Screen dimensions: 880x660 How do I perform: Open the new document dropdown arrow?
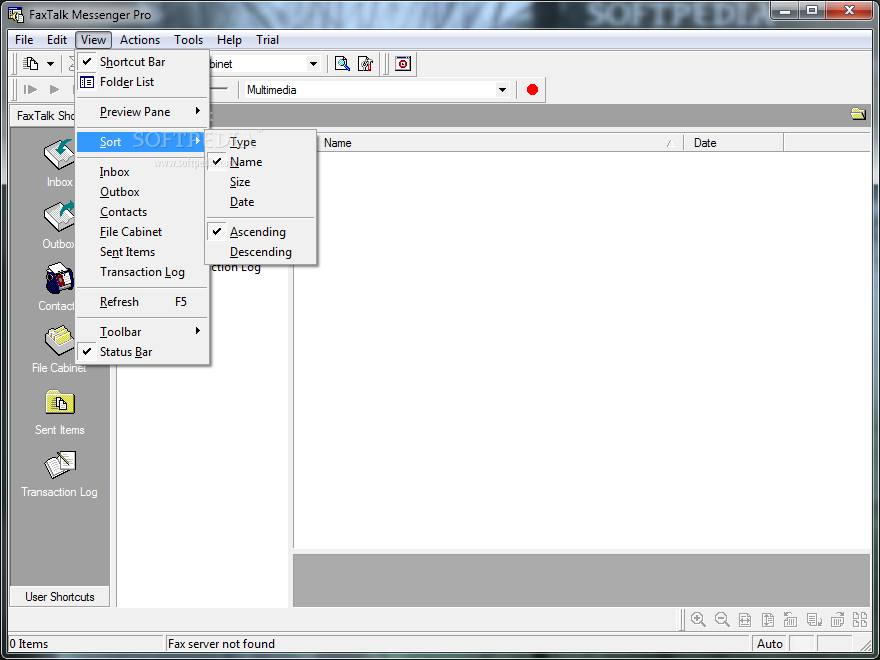(50, 64)
